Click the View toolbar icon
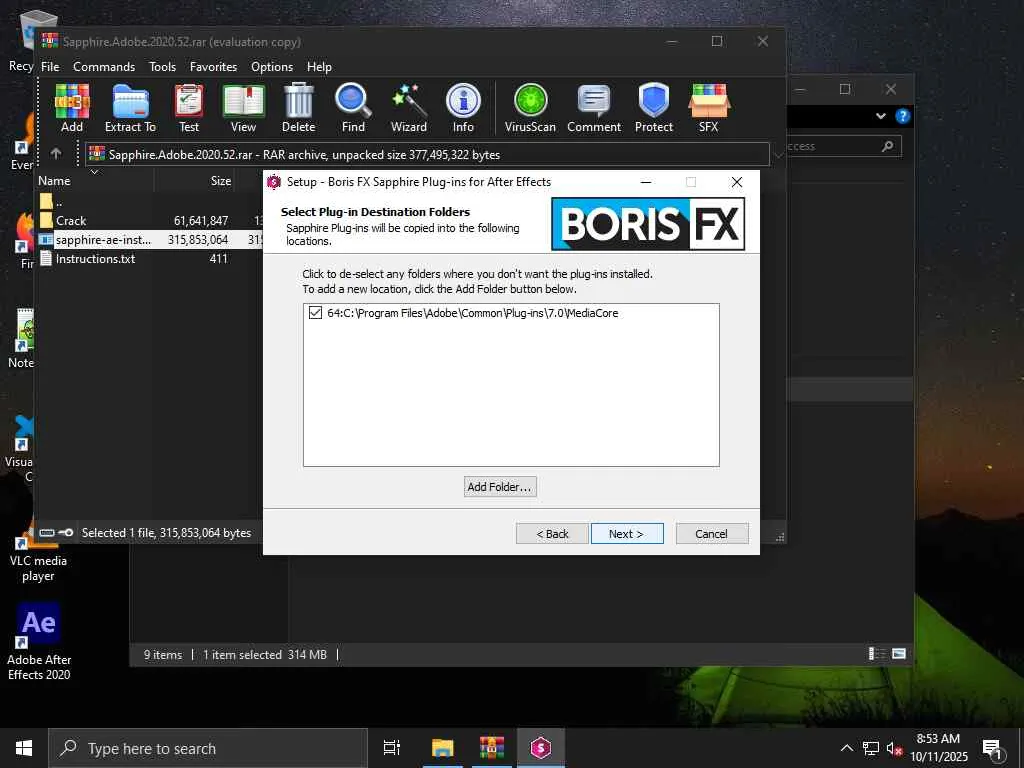The width and height of the screenshot is (1024, 768). (244, 108)
